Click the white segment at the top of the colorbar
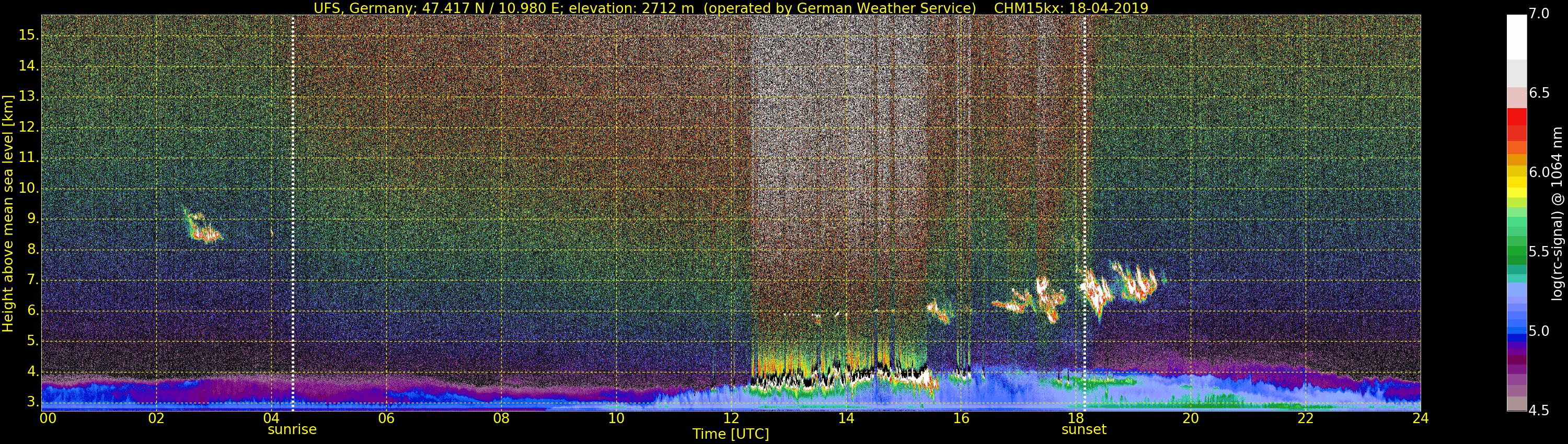1568x444 pixels. tap(1516, 37)
